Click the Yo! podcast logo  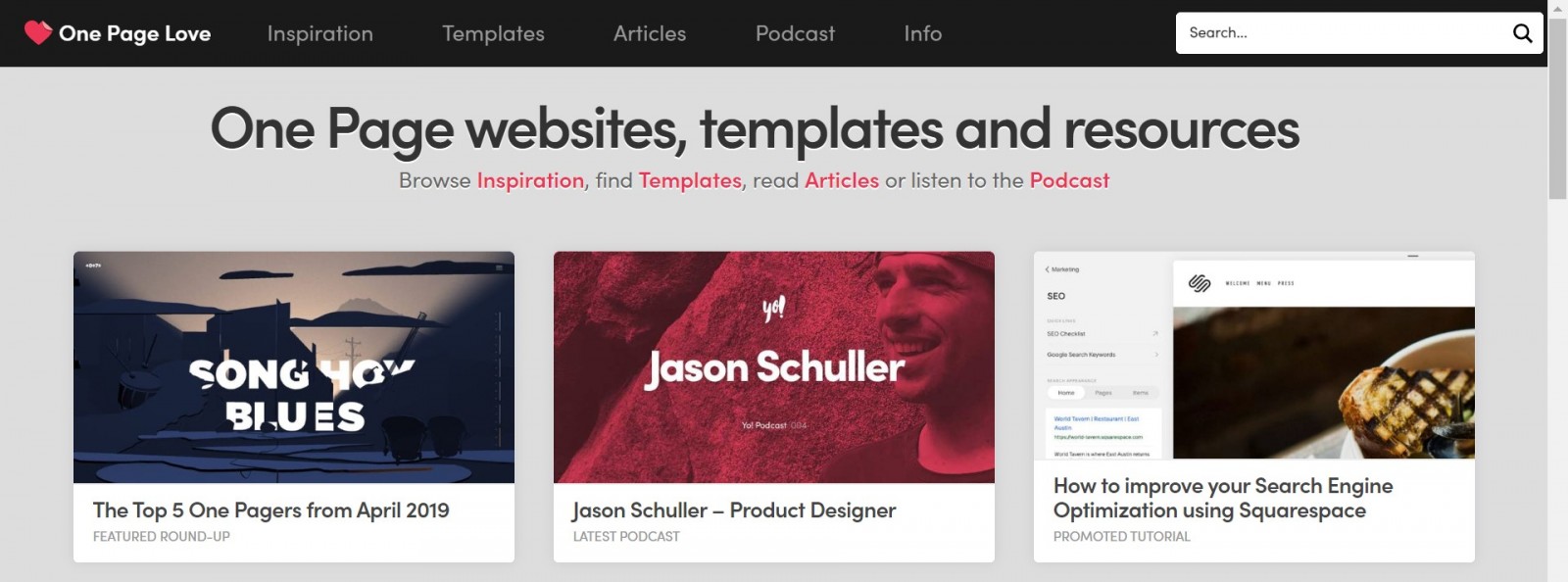coord(773,310)
